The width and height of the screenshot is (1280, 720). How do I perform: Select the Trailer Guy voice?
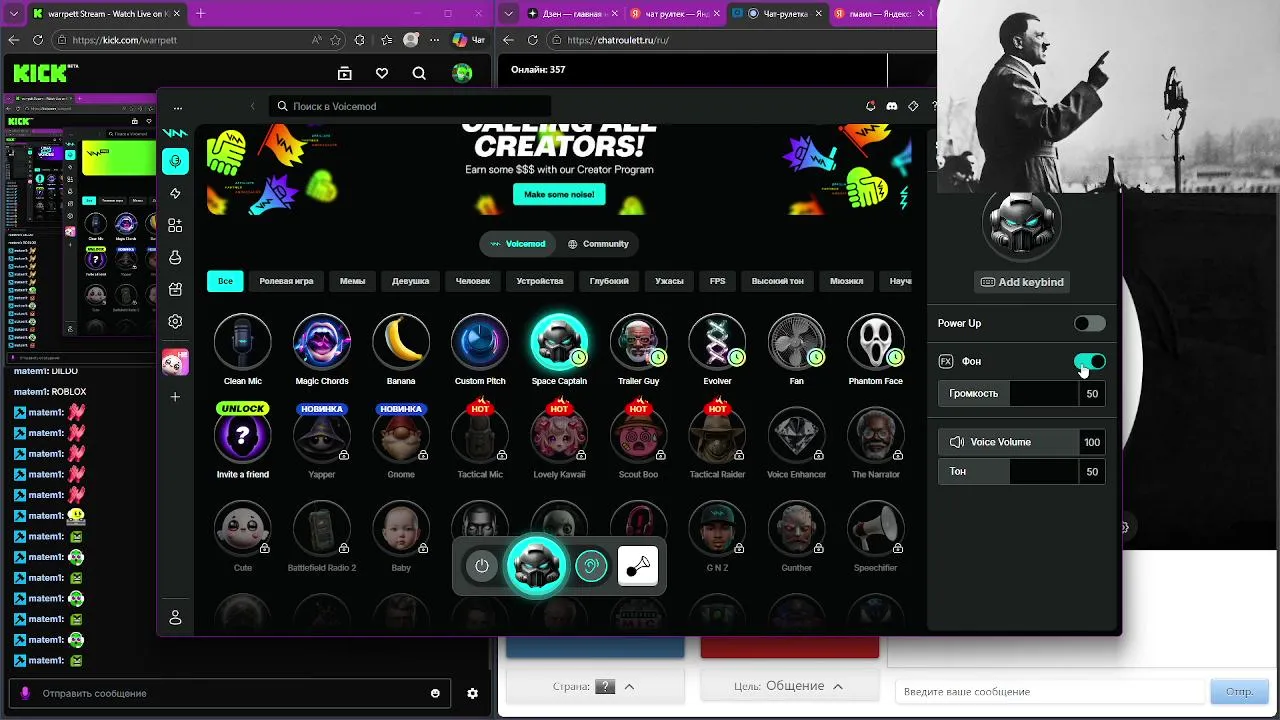pyautogui.click(x=638, y=342)
